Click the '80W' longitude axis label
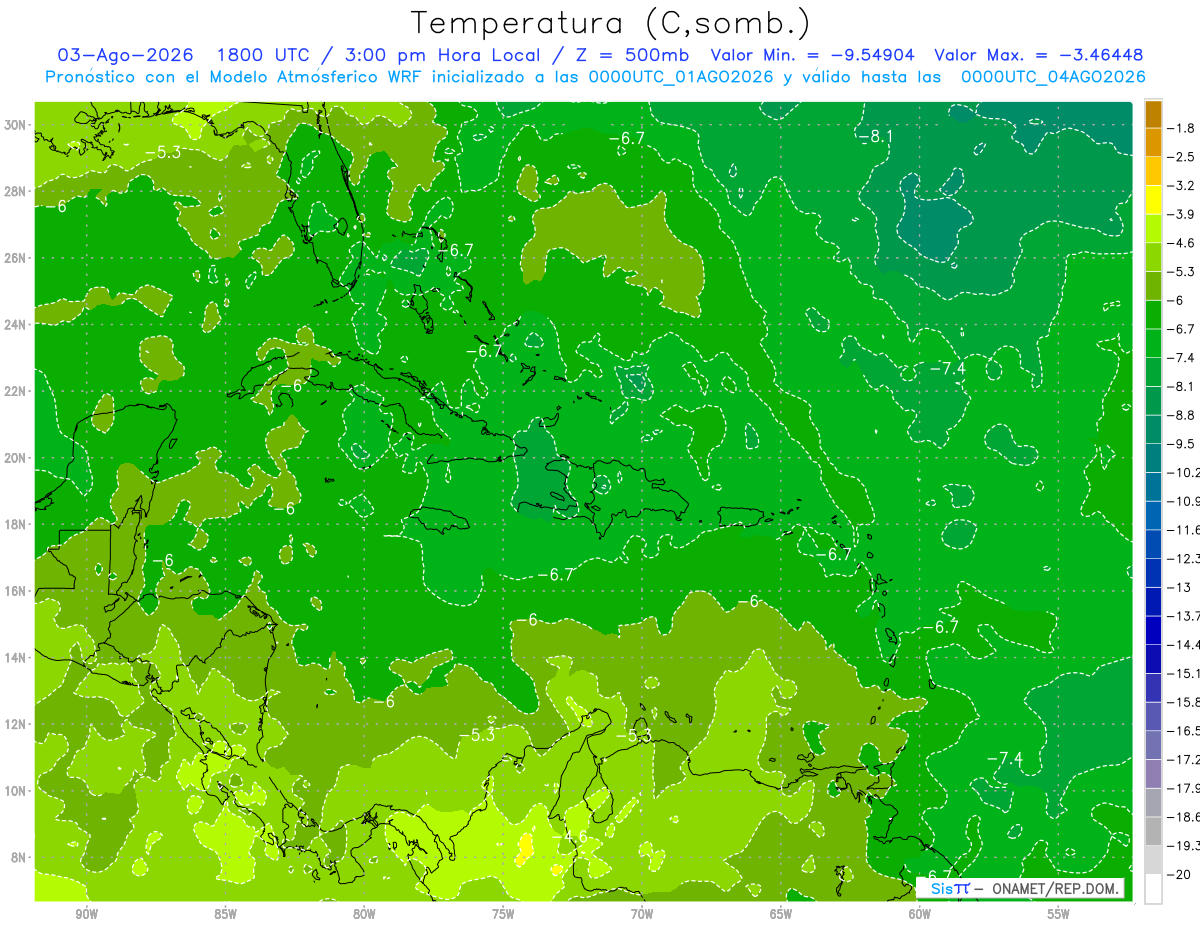The image size is (1200, 927). coord(364,913)
